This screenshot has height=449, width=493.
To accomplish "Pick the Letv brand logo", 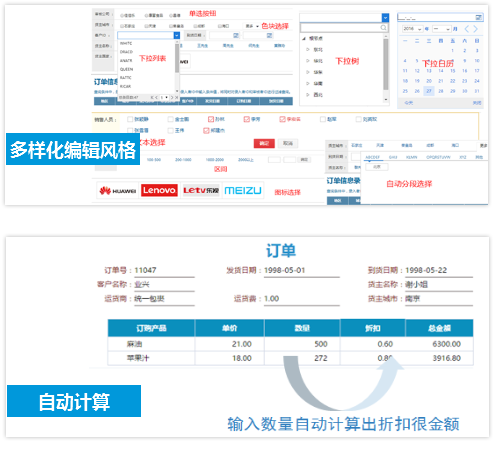I will tap(201, 190).
